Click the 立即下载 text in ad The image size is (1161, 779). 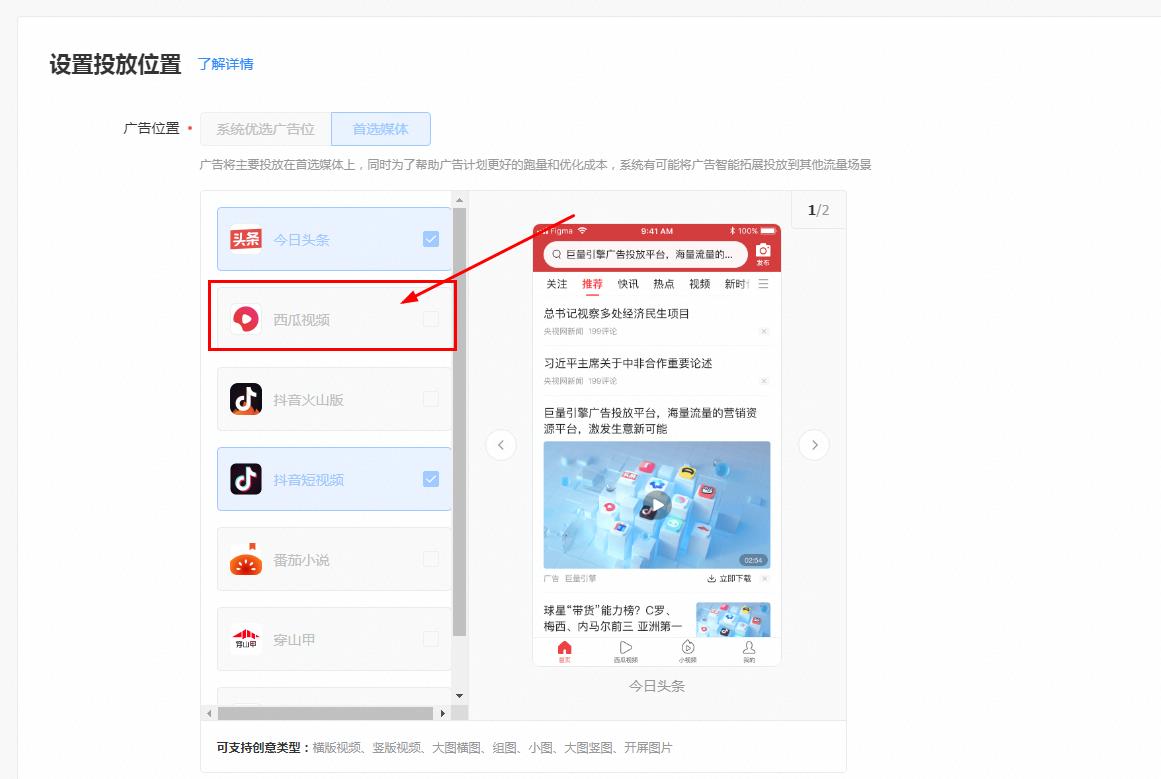tap(735, 578)
